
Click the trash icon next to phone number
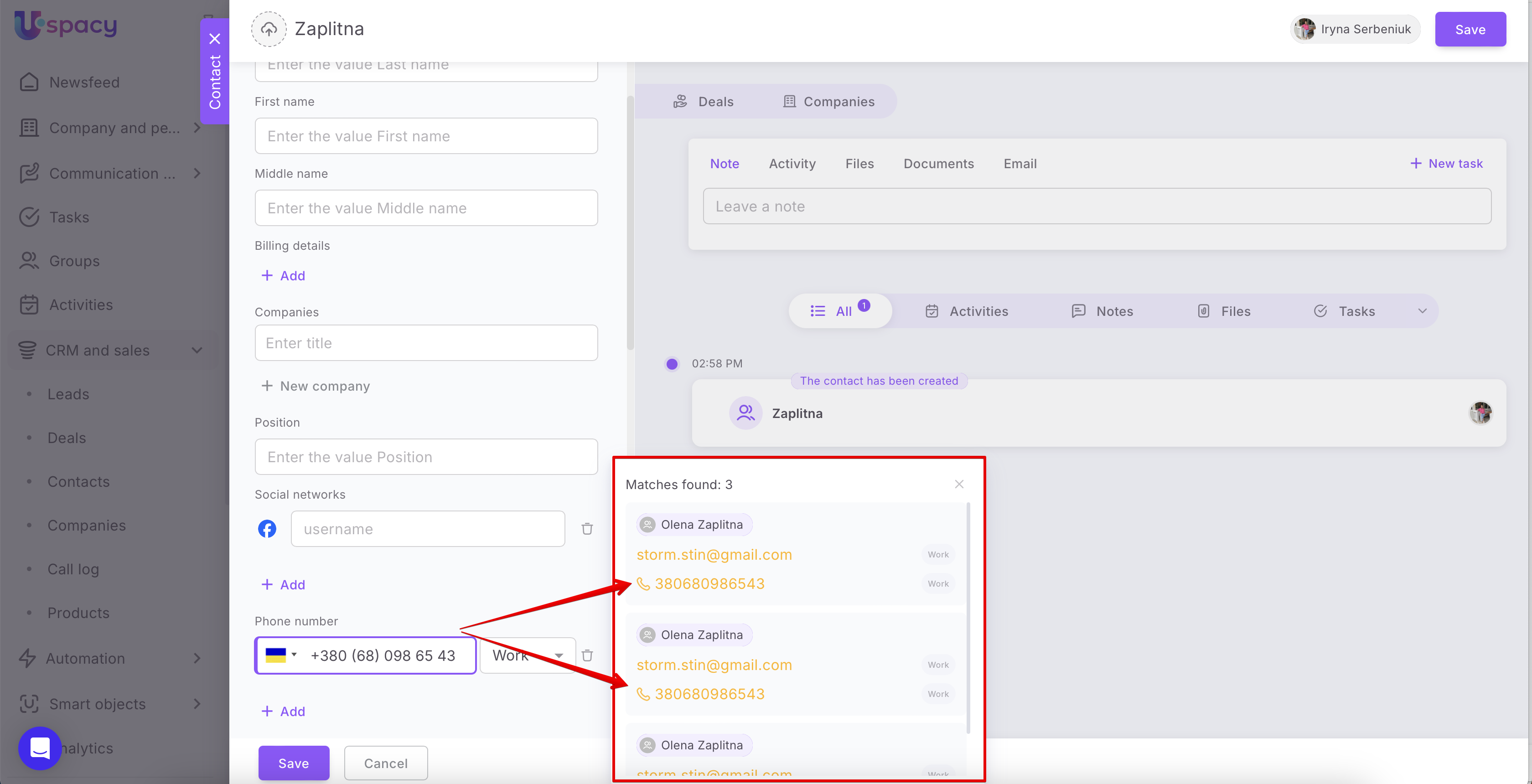tap(587, 655)
